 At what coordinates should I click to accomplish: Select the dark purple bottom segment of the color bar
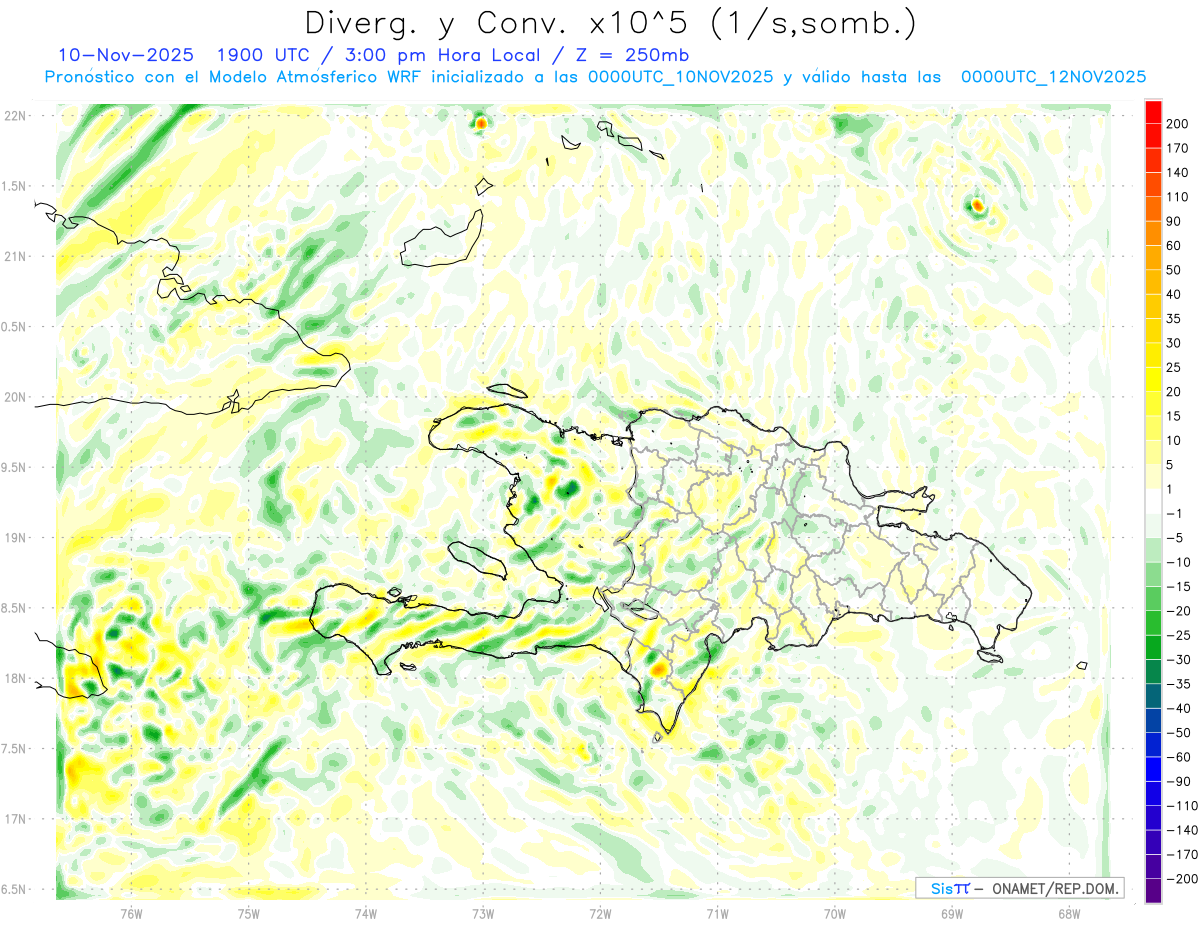[x=1153, y=892]
